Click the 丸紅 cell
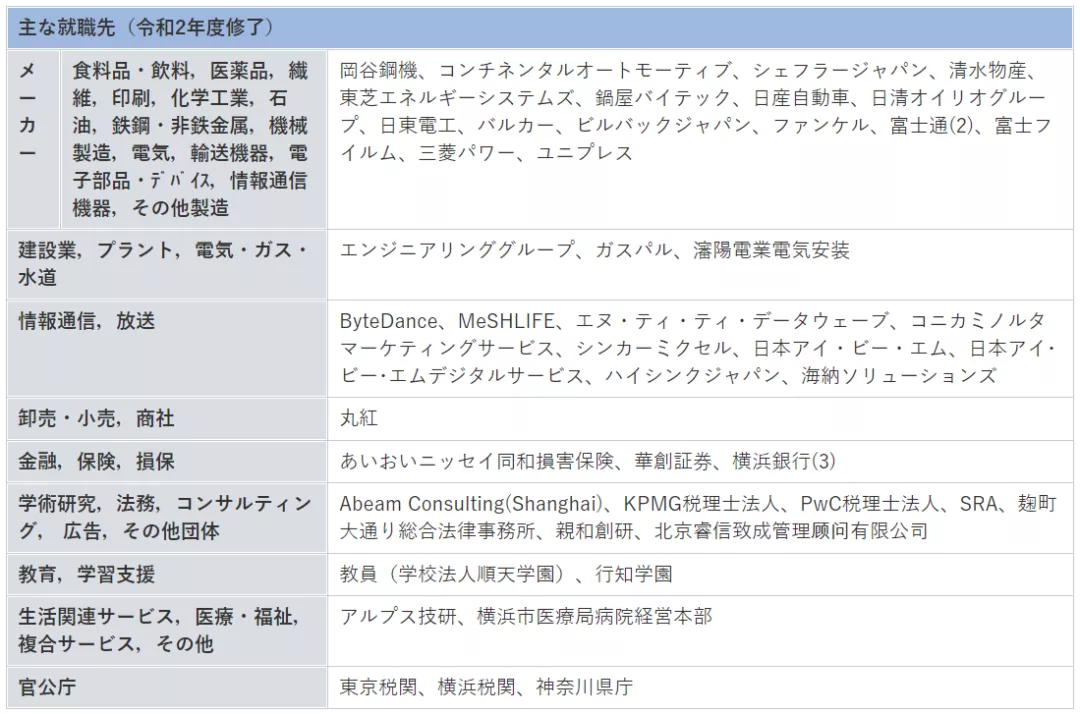This screenshot has width=1080, height=714. [700, 419]
